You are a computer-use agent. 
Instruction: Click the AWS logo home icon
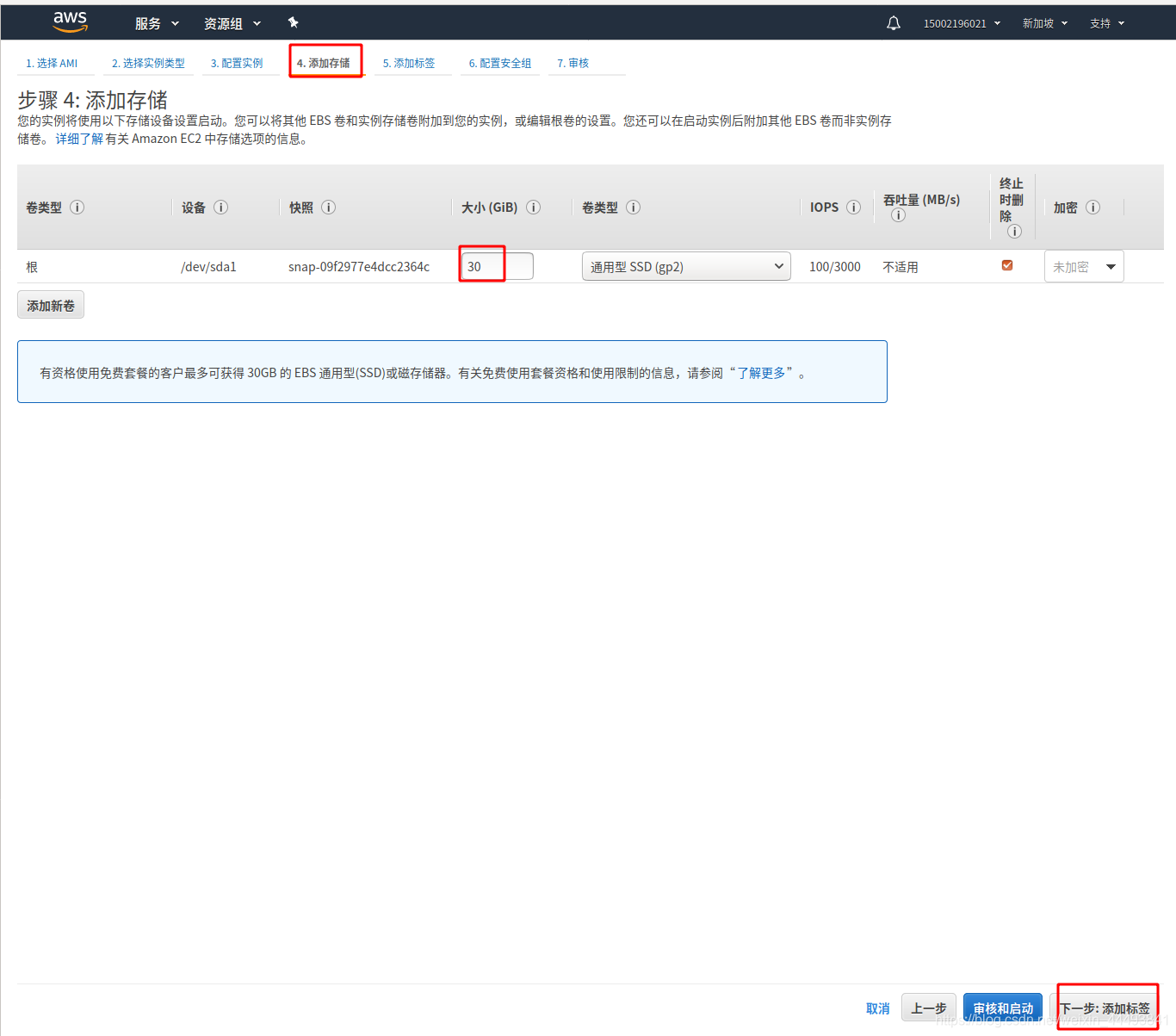click(x=70, y=22)
